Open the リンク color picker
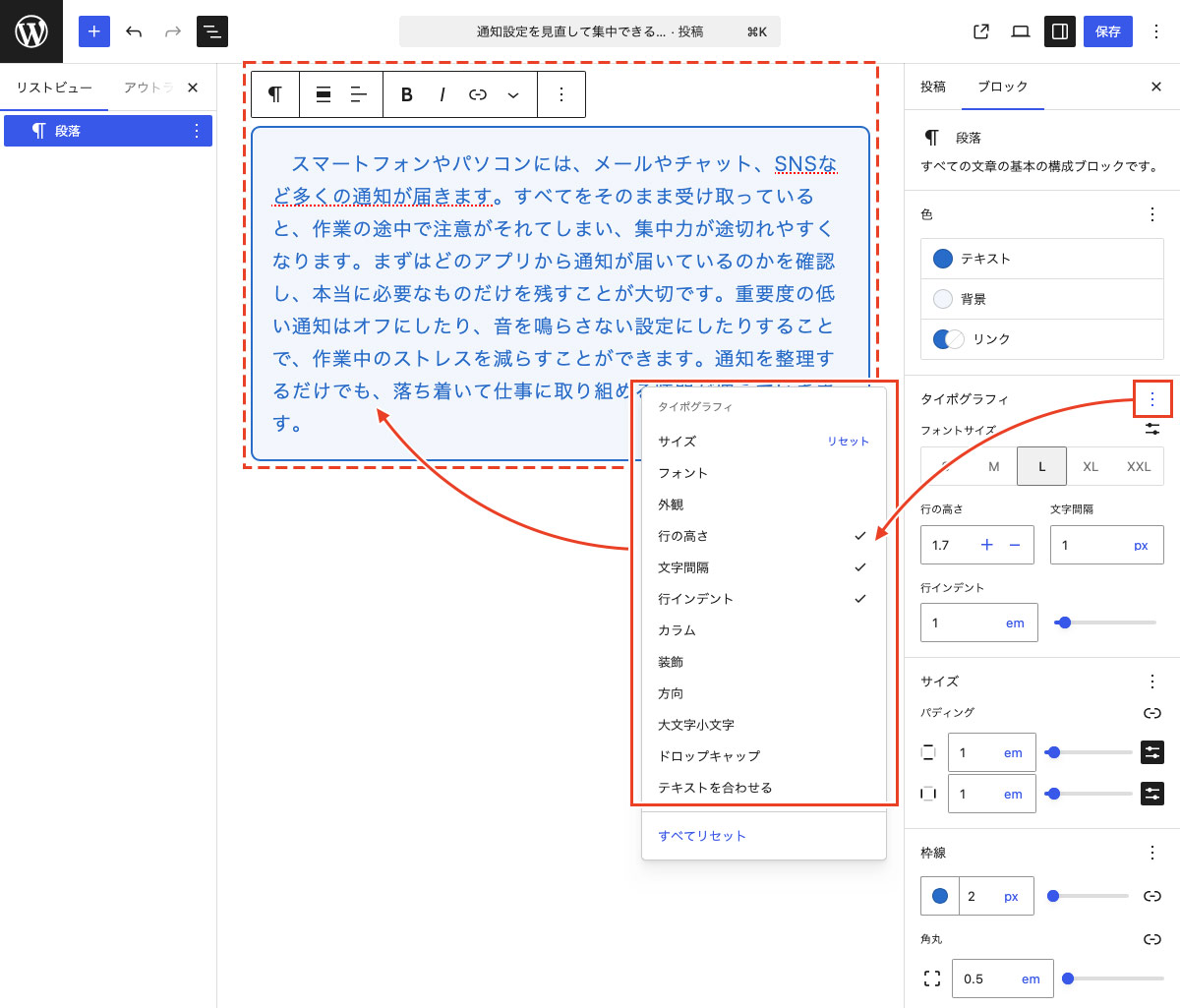Viewport: 1180px width, 1008px height. (x=1042, y=339)
